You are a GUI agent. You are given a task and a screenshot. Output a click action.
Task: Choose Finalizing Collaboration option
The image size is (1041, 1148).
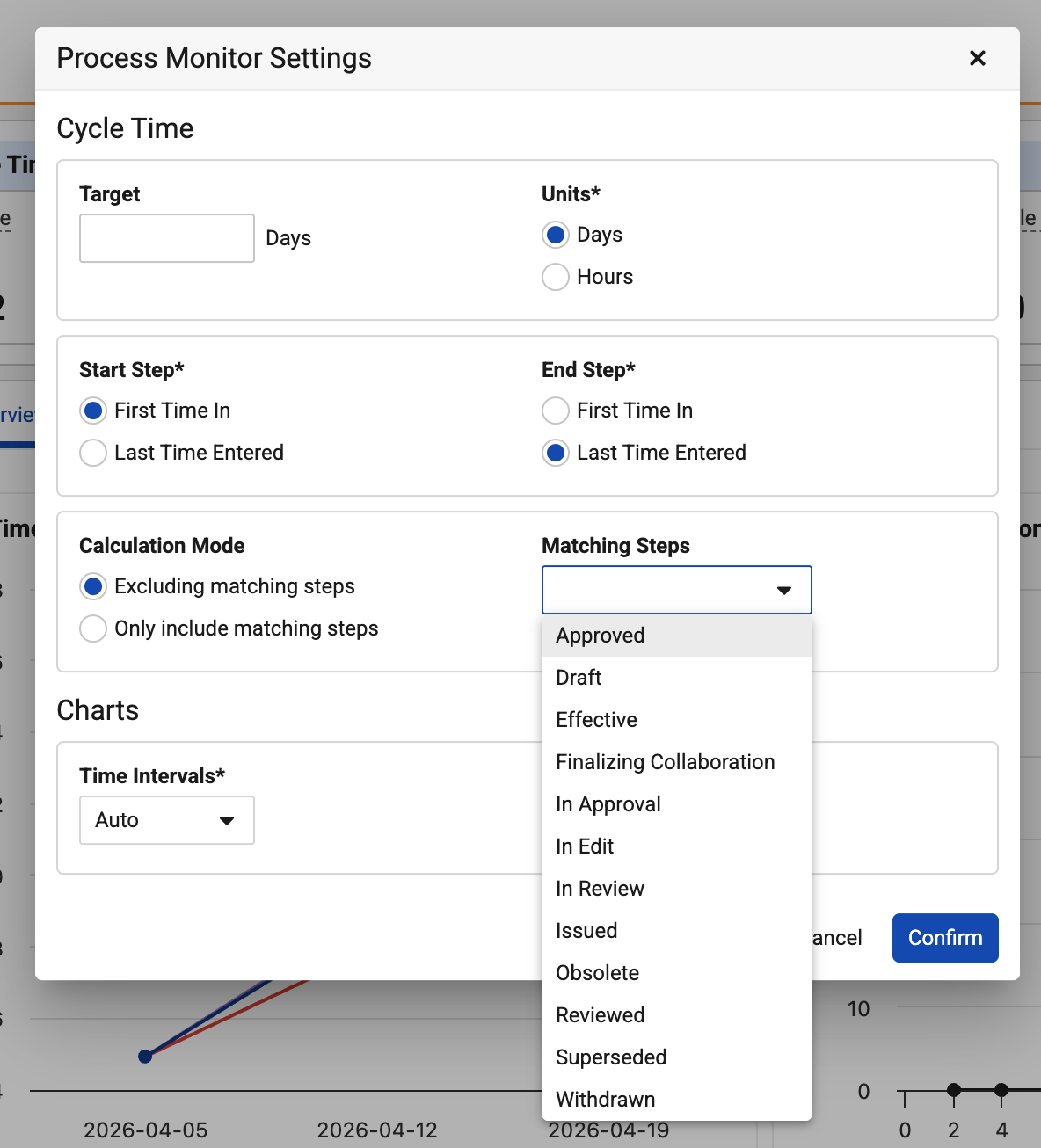(677, 762)
